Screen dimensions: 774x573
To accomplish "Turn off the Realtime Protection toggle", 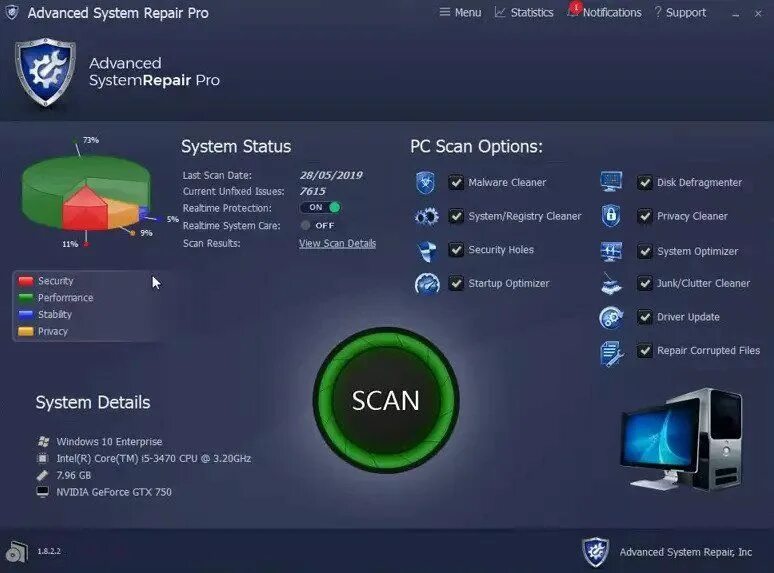I will pos(320,207).
